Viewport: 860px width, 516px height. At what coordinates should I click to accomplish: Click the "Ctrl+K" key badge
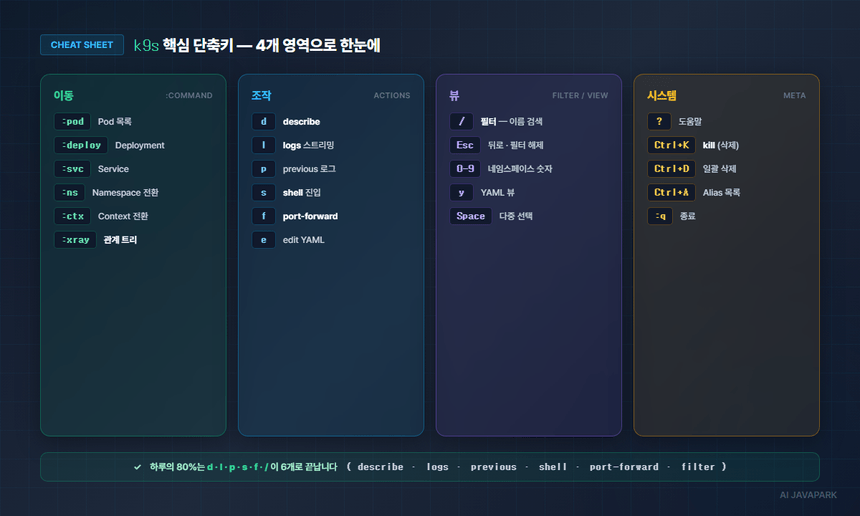click(671, 145)
